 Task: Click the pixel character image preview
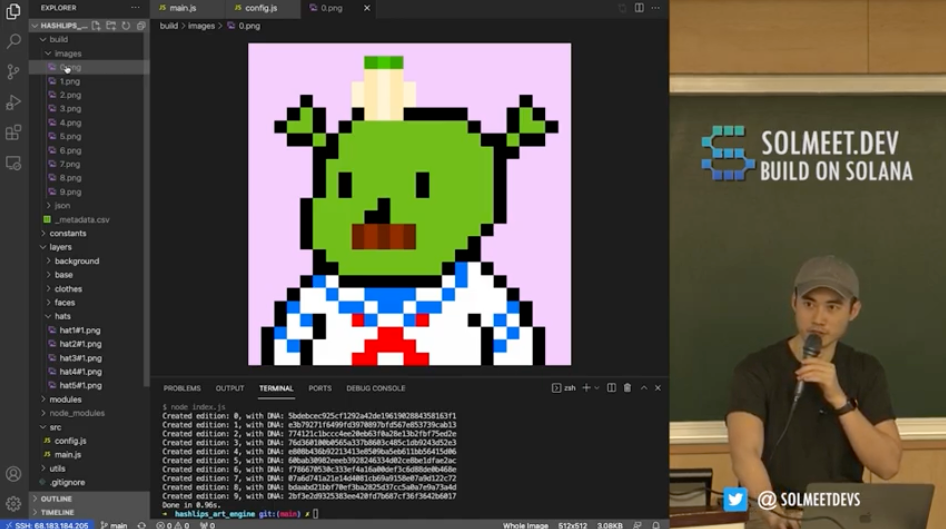[410, 204]
